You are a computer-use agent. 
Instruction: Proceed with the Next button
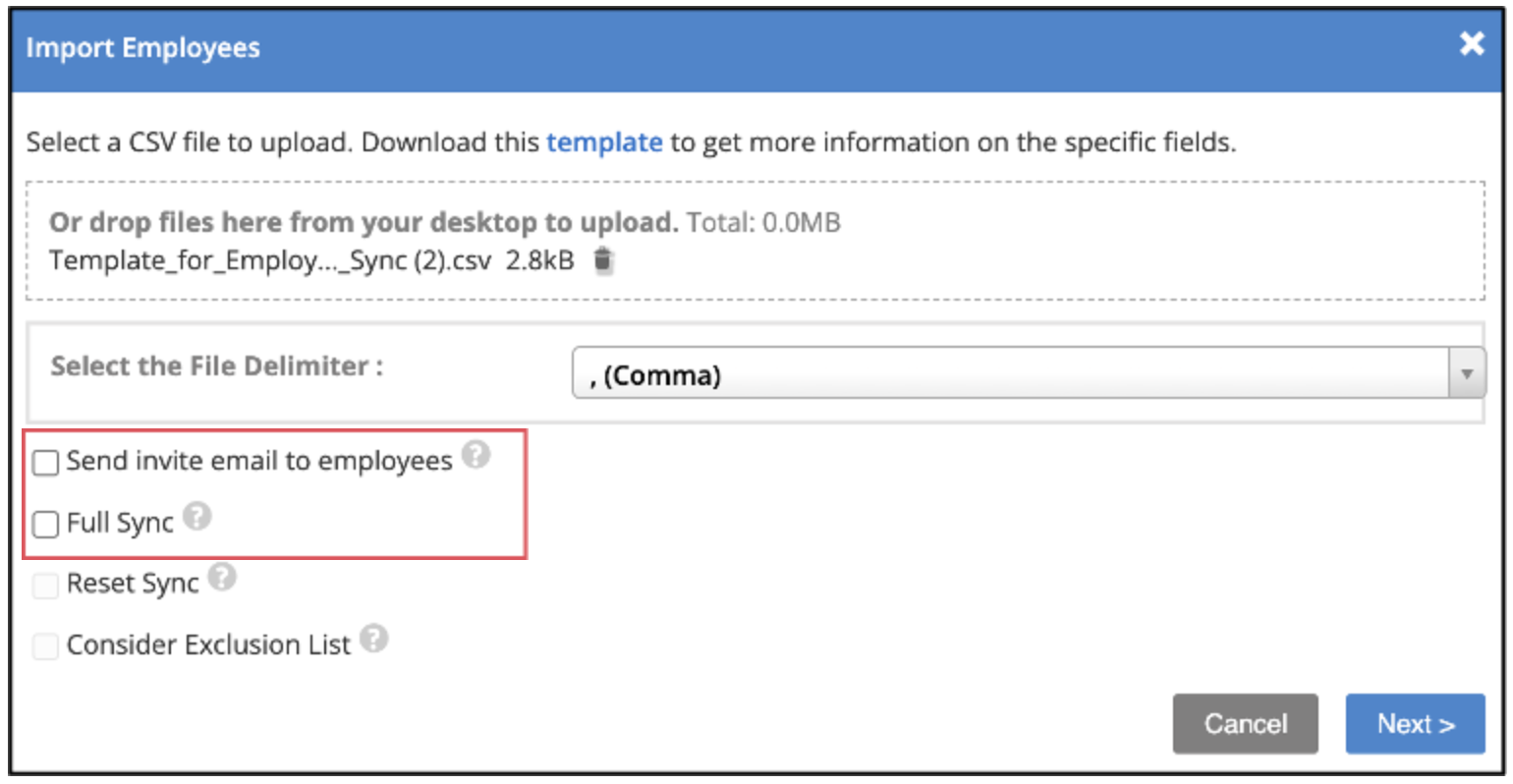point(1416,724)
